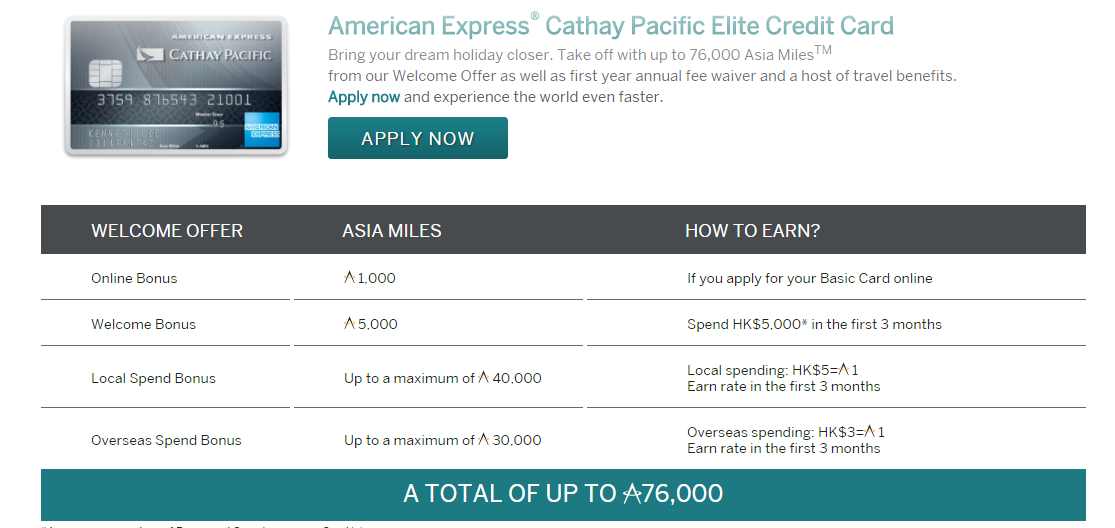Click the Cathay Pacific brushwing logo on card
The height and width of the screenshot is (528, 1115).
(x=150, y=54)
